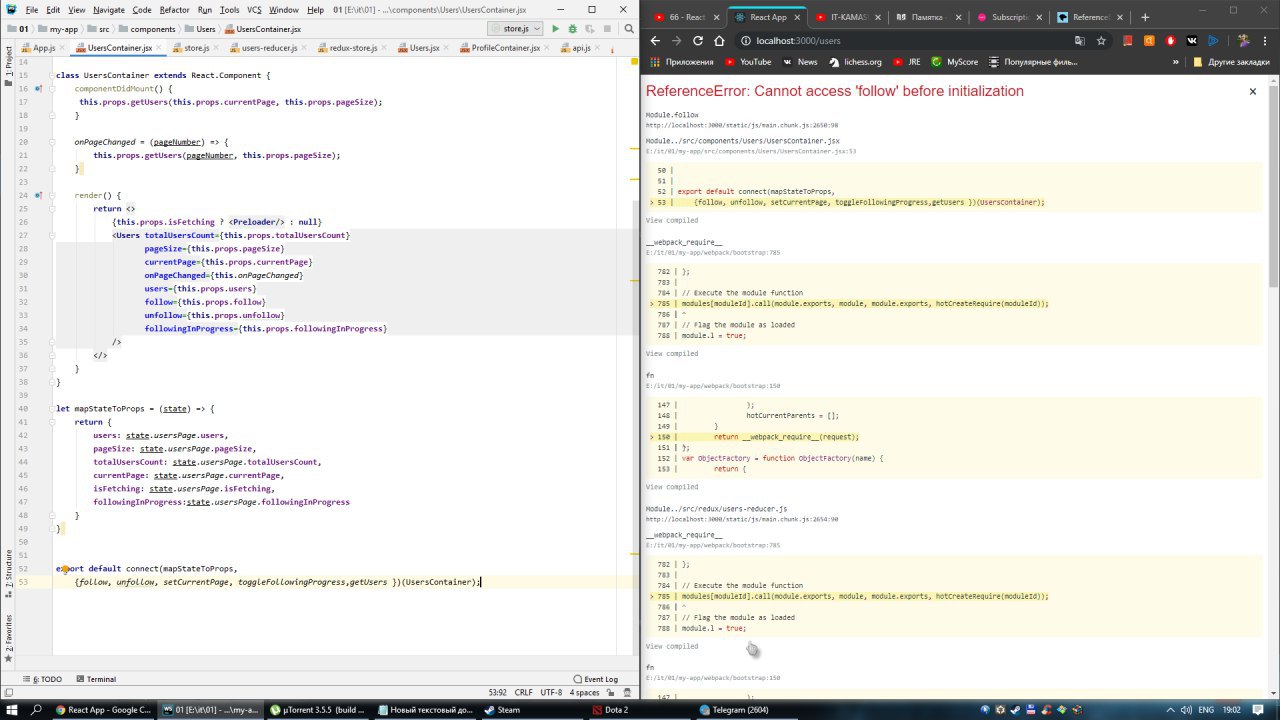Dismiss the error overlay with the X

coord(1252,91)
